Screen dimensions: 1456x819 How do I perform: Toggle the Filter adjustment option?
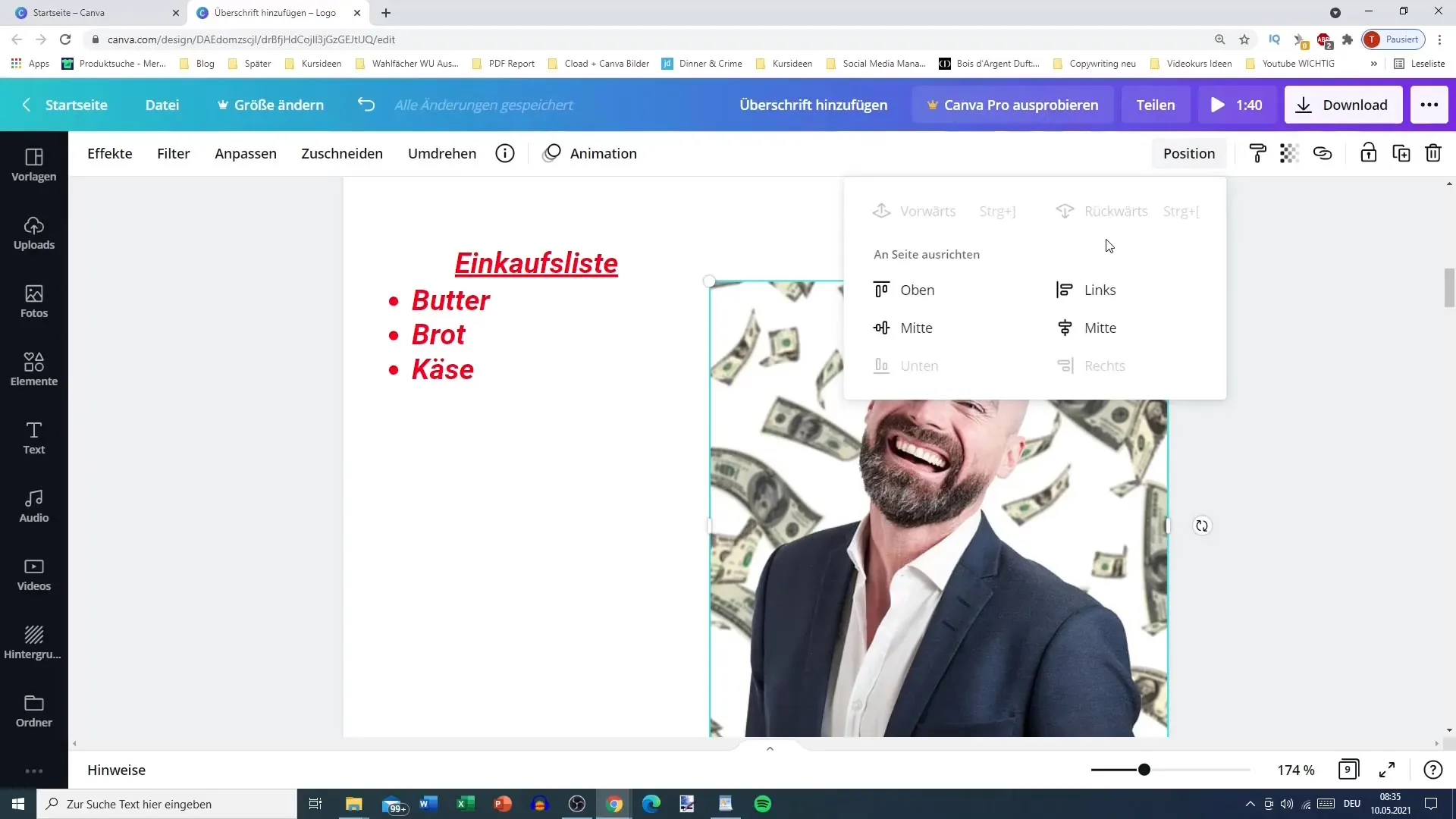click(x=173, y=153)
